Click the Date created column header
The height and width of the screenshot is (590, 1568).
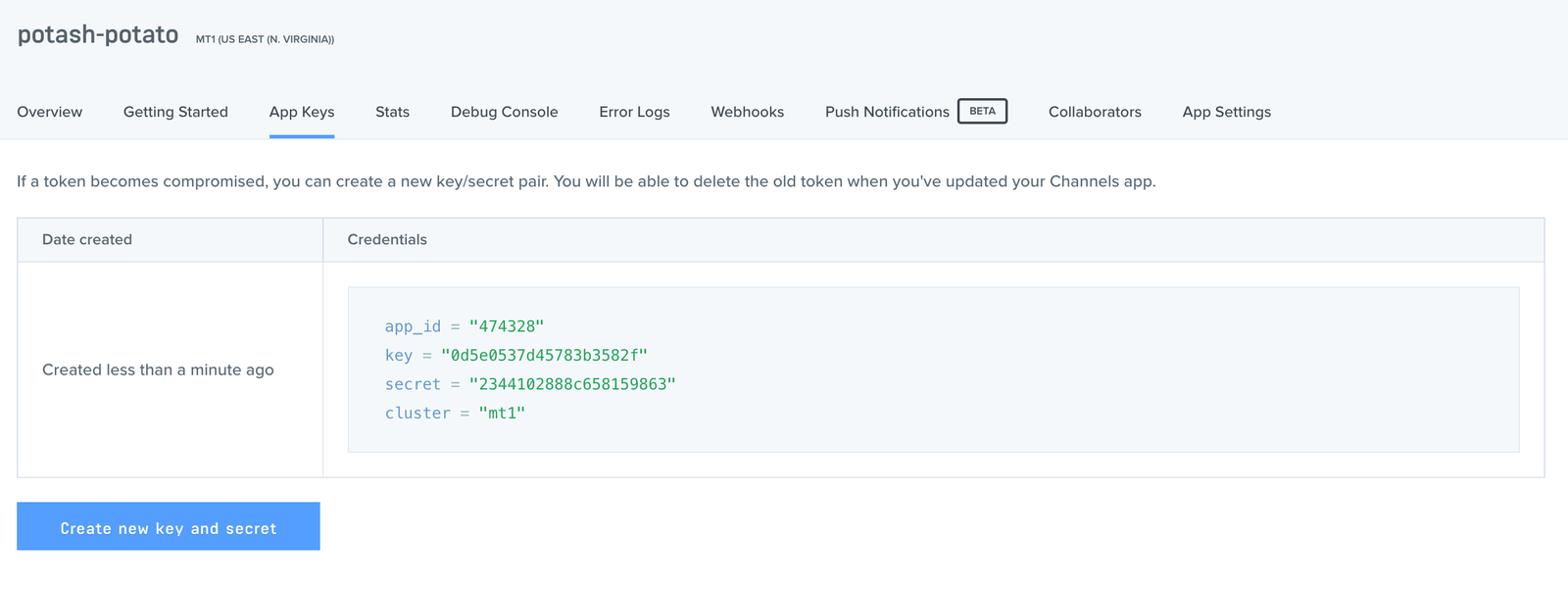click(x=87, y=239)
